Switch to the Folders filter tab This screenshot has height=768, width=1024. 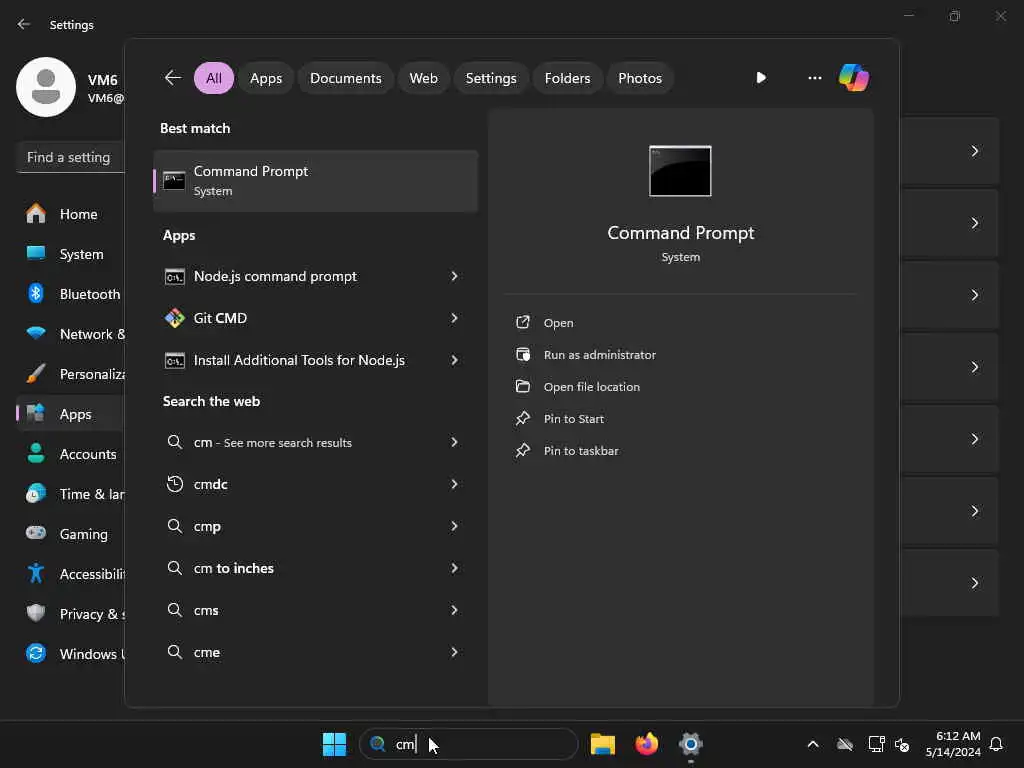(x=567, y=78)
